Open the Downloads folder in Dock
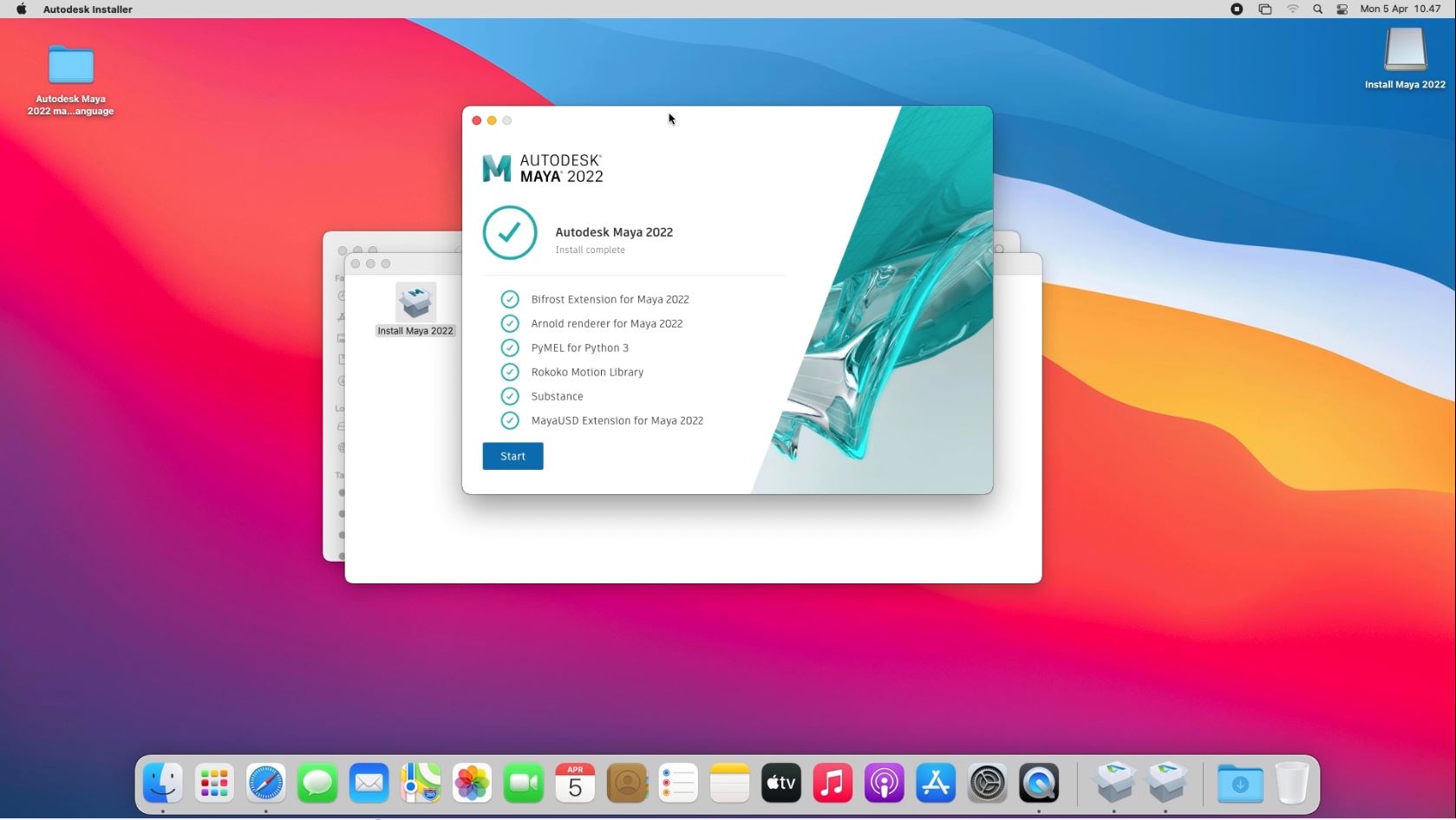1456x820 pixels. coord(1240,784)
